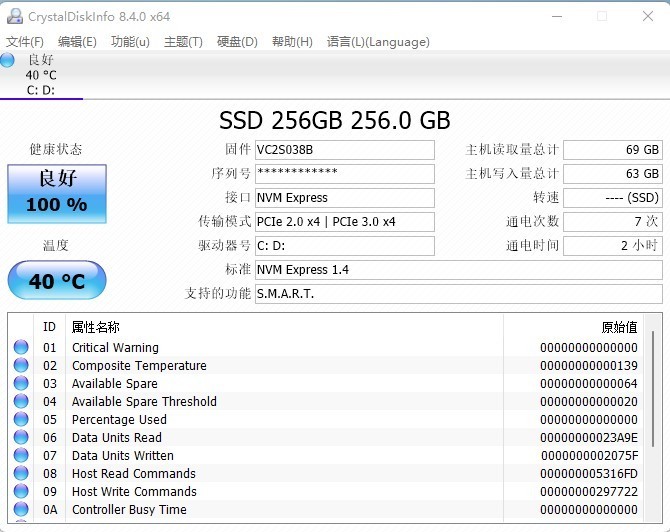670x532 pixels.
Task: Select the Data Units Written attribute name
Action: (123, 456)
